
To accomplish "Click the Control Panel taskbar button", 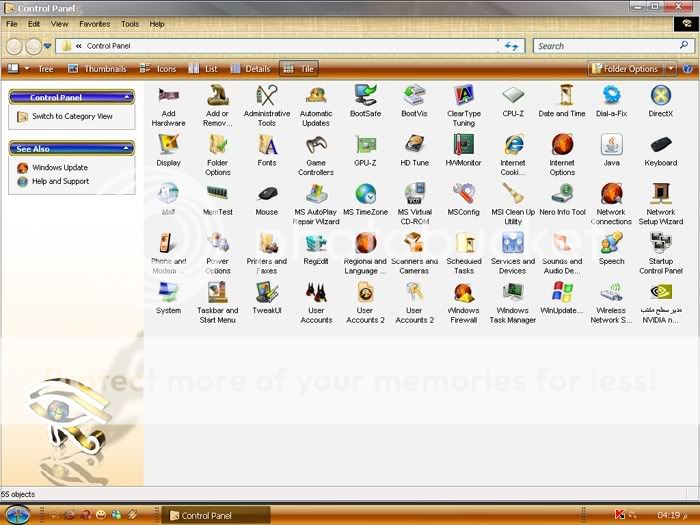I will coord(216,516).
